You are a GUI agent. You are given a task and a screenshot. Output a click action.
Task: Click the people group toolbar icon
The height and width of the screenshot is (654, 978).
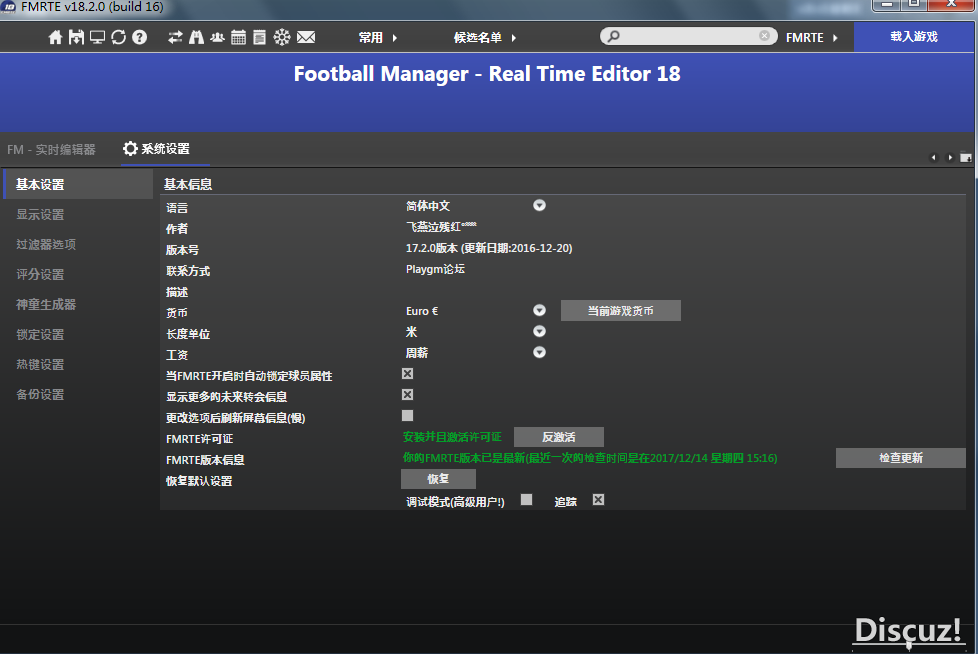(217, 37)
